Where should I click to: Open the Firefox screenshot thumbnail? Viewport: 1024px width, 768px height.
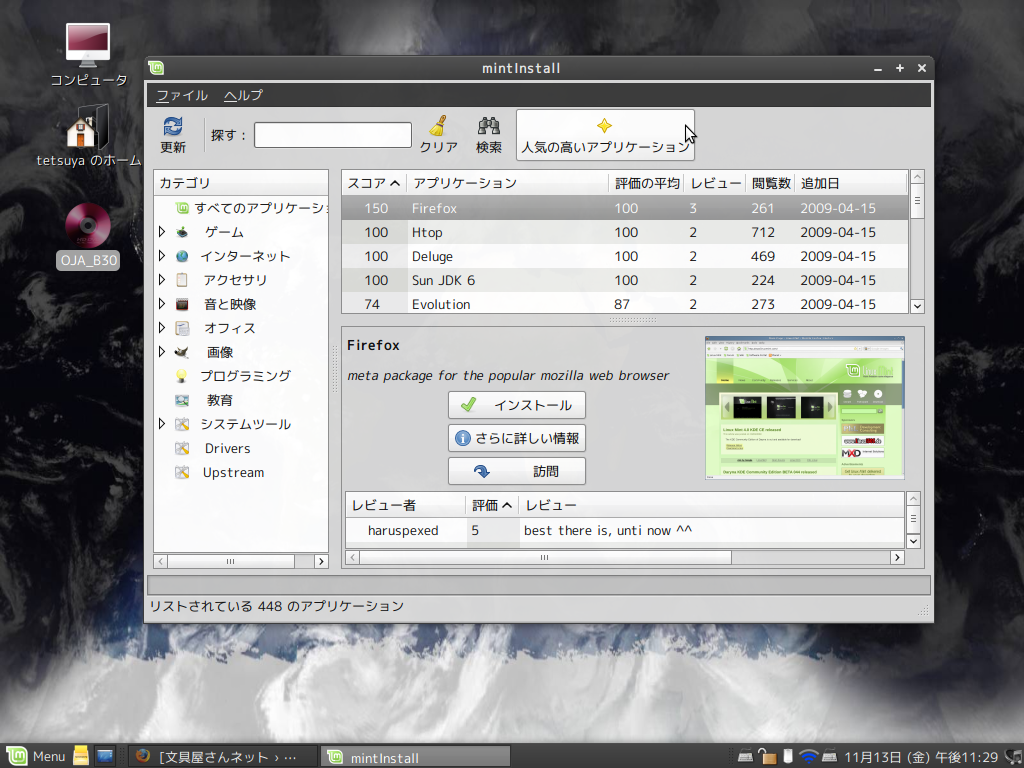[x=805, y=408]
